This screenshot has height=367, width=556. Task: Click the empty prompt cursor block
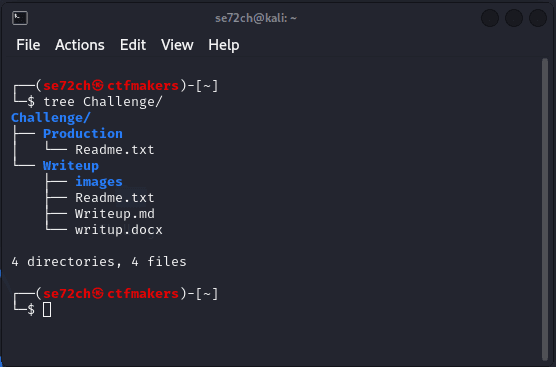[47, 310]
